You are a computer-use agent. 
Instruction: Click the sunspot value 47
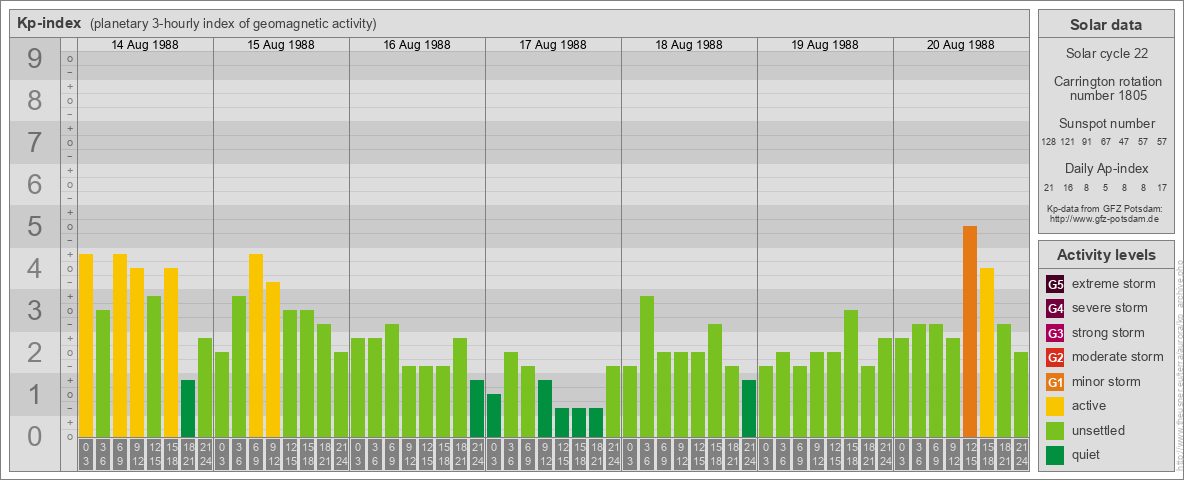pos(1125,142)
